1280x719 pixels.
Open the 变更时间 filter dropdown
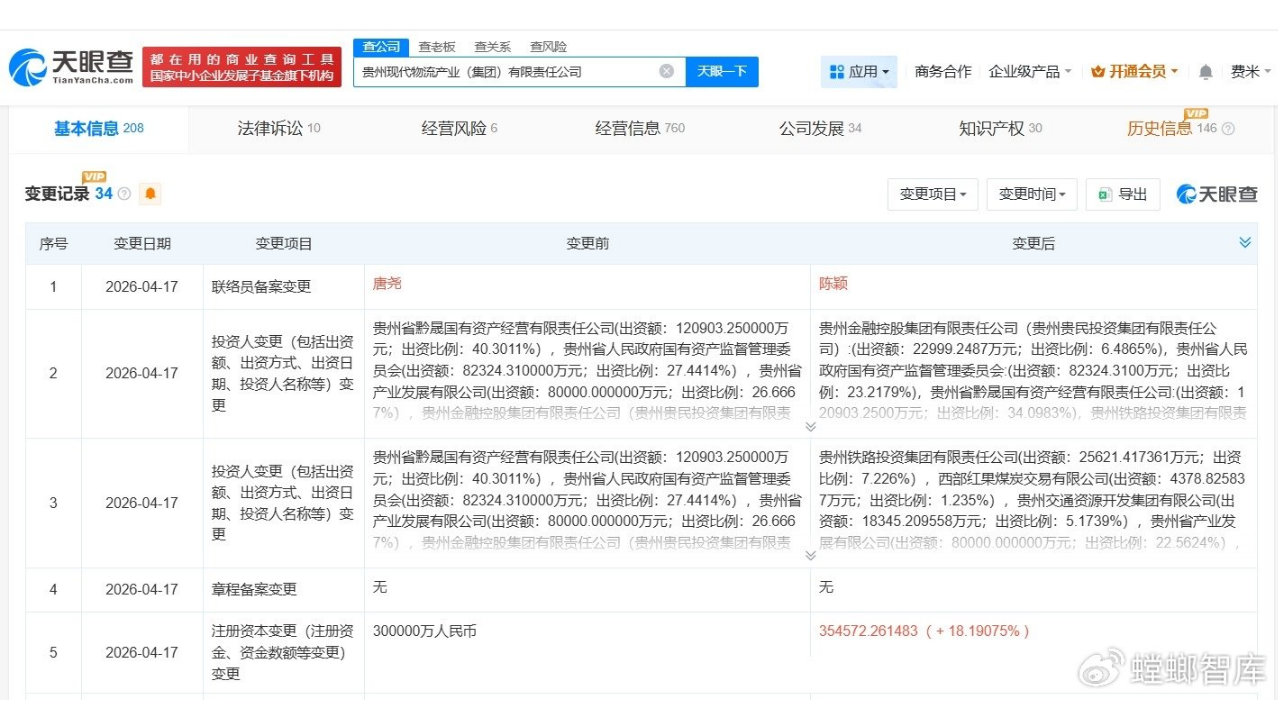pos(1032,194)
